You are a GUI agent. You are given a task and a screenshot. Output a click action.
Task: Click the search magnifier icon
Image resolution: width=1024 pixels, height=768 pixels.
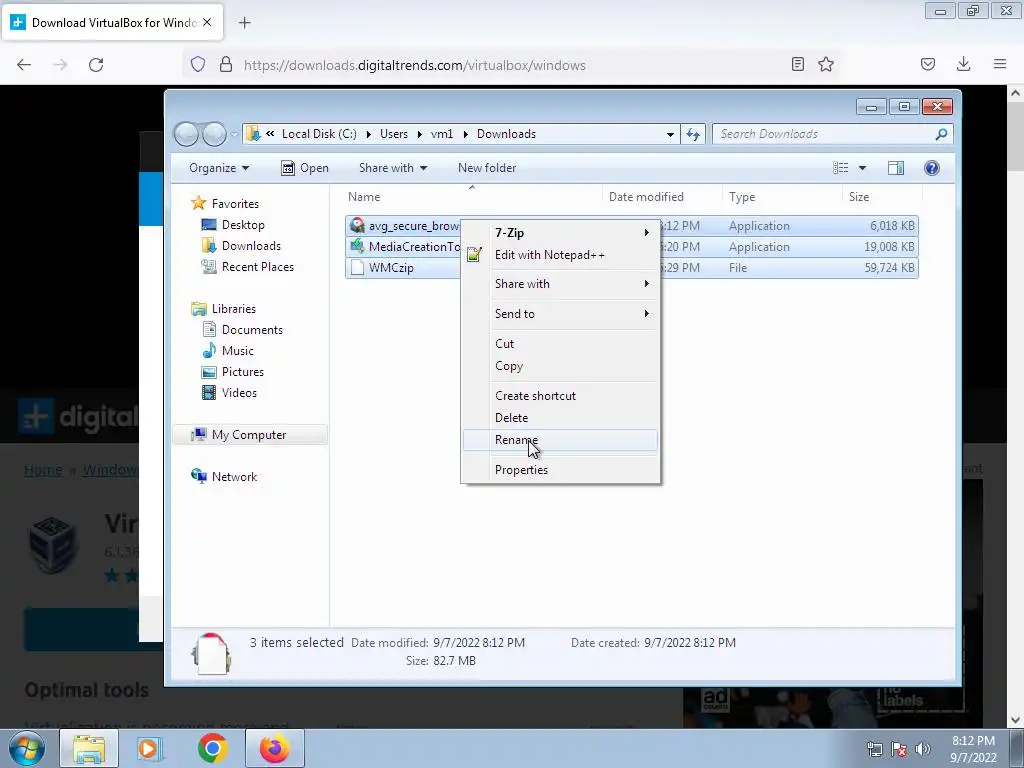tap(941, 134)
